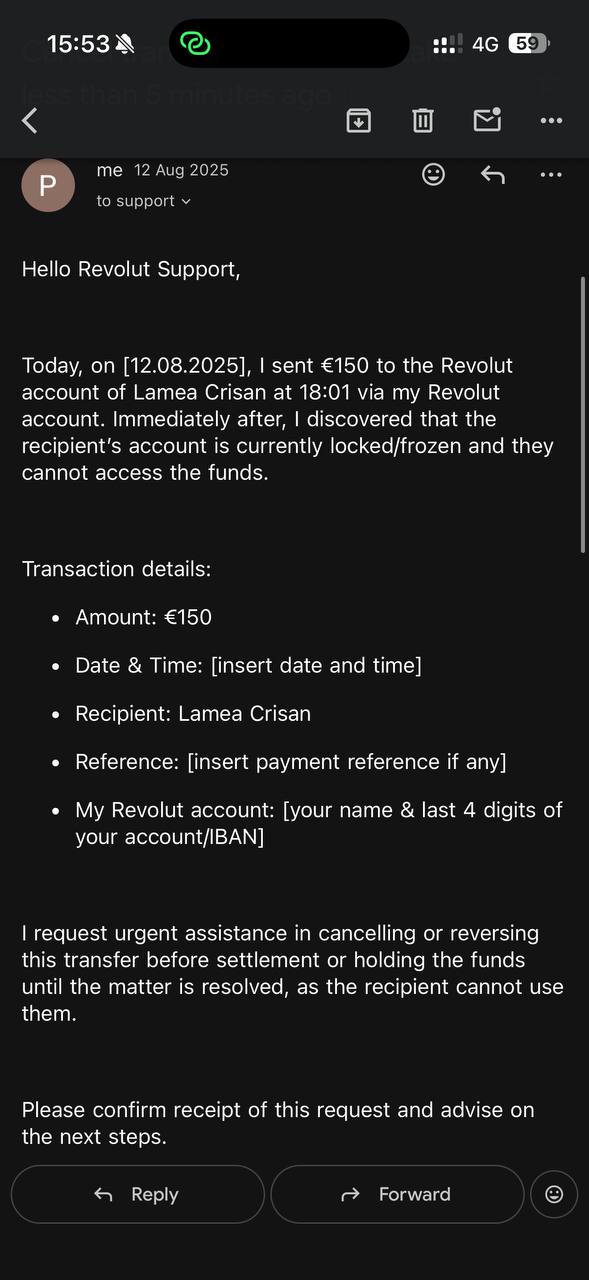Viewport: 589px width, 1280px height.
Task: Tap Forward at the bottom
Action: point(397,1194)
